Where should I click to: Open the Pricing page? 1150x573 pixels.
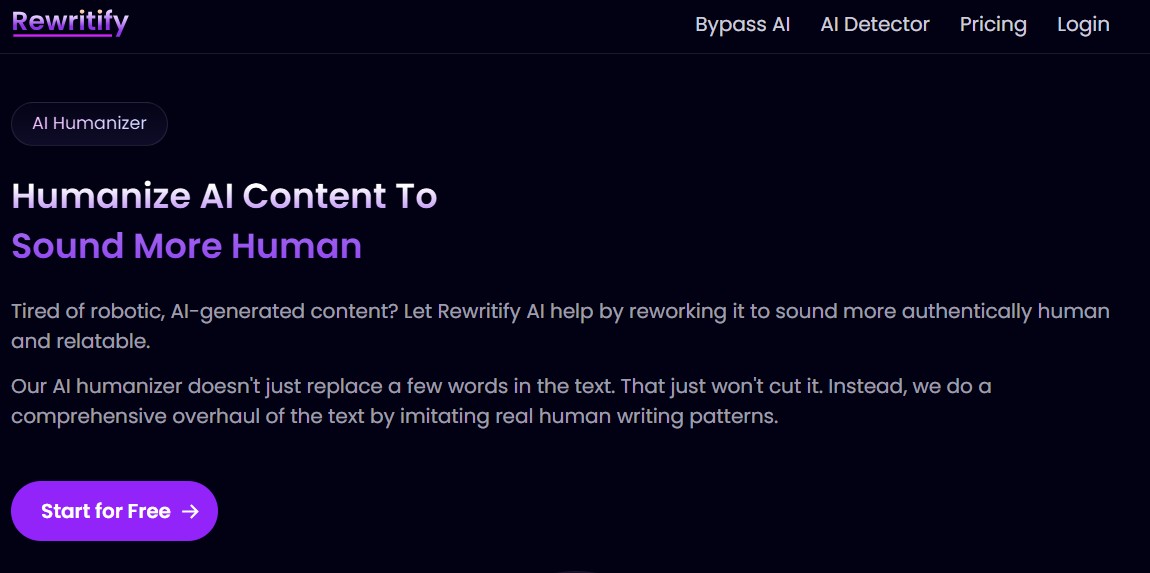coord(993,24)
